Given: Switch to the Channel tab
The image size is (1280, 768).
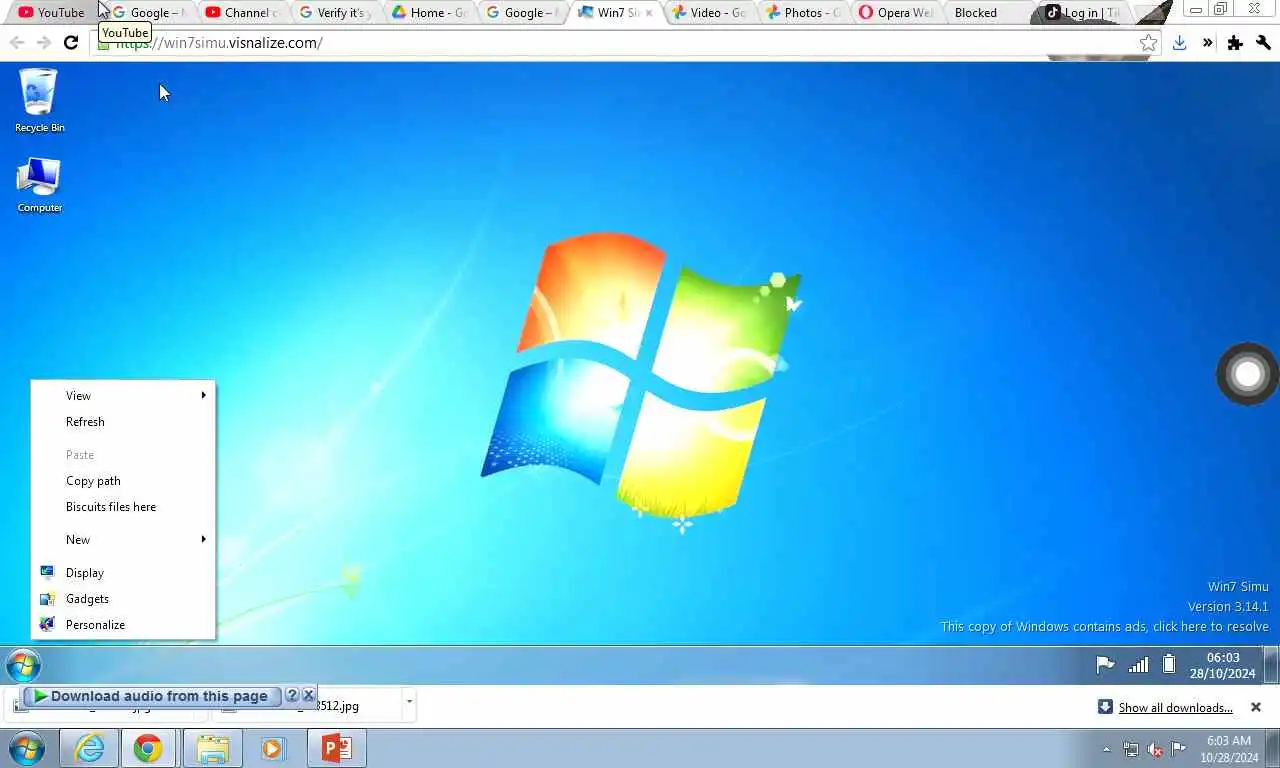Looking at the screenshot, I should tap(241, 13).
